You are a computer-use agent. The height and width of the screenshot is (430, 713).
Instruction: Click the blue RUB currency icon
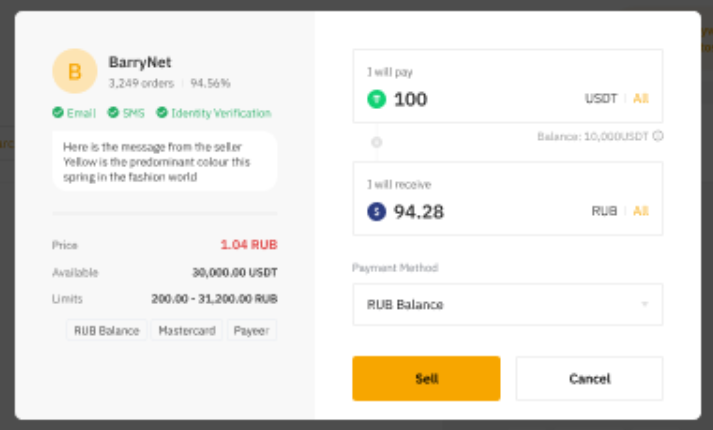(x=376, y=211)
